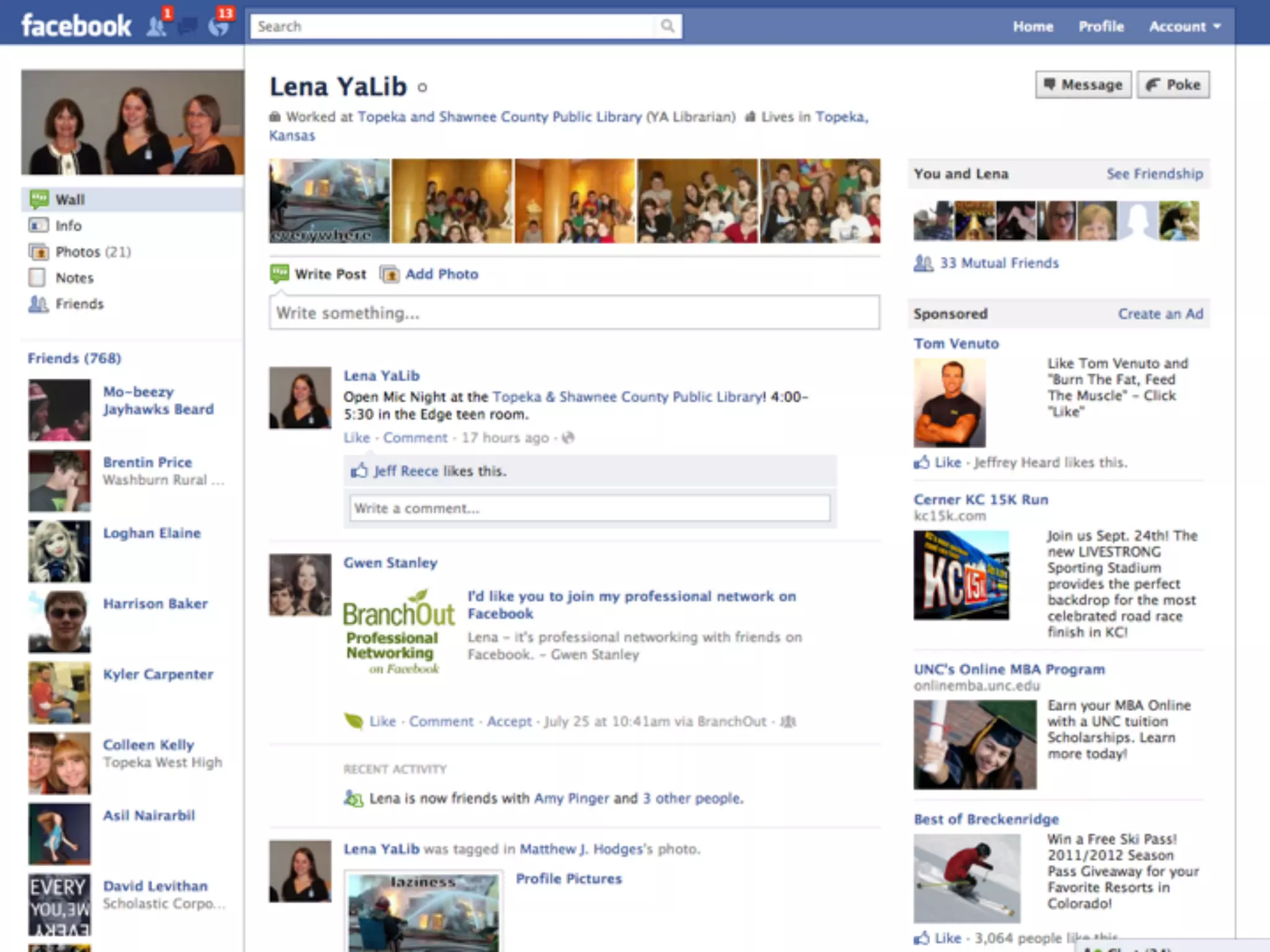Click the mutual friends icon
The width and height of the screenshot is (1270, 952).
tap(923, 263)
